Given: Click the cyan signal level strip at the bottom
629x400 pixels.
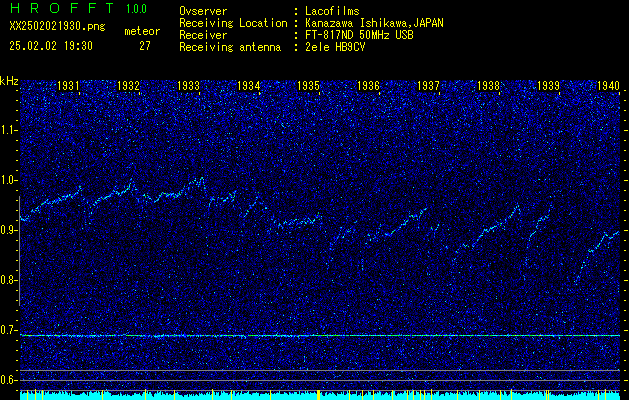Looking at the screenshot, I should point(320,395).
